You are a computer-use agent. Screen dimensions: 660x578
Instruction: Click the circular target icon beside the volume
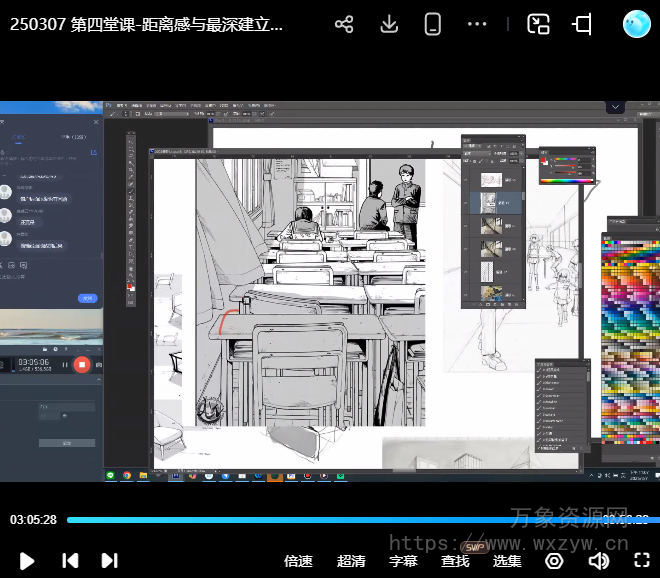[x=553, y=560]
